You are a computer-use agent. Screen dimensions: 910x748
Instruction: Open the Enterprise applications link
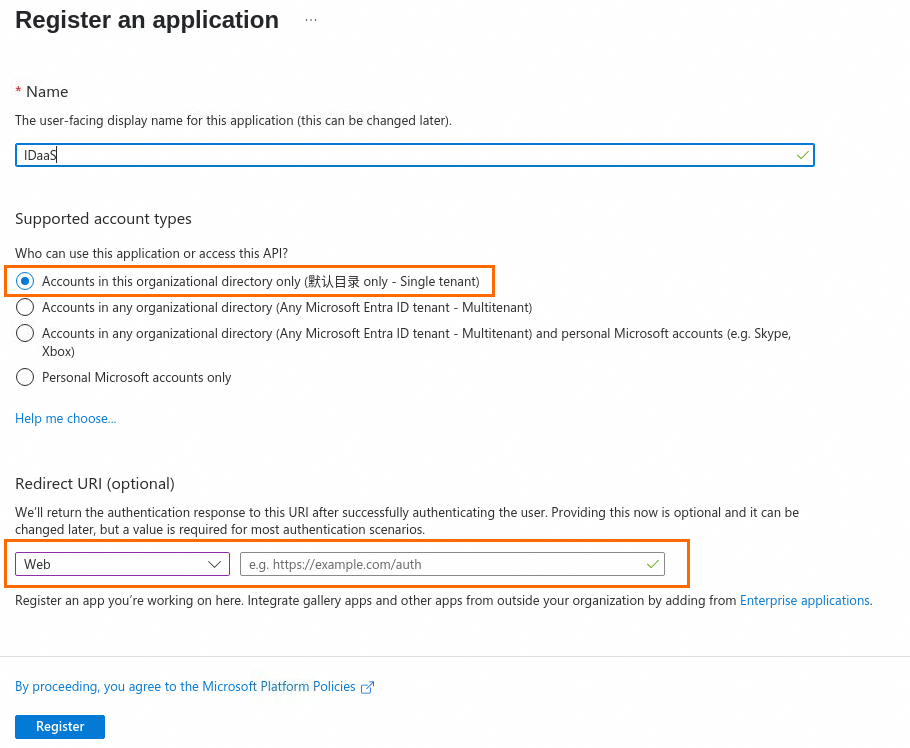(x=804, y=600)
